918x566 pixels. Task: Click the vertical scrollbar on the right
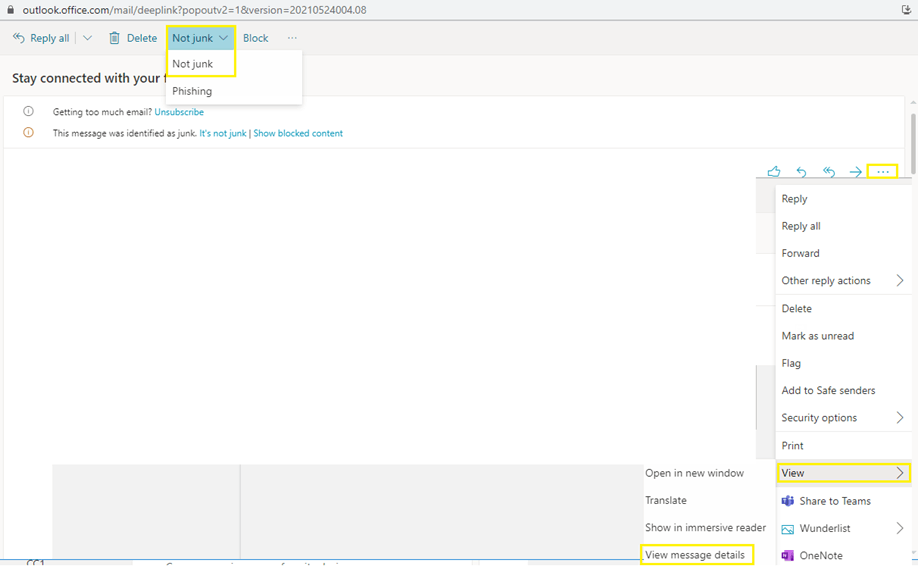[913, 143]
